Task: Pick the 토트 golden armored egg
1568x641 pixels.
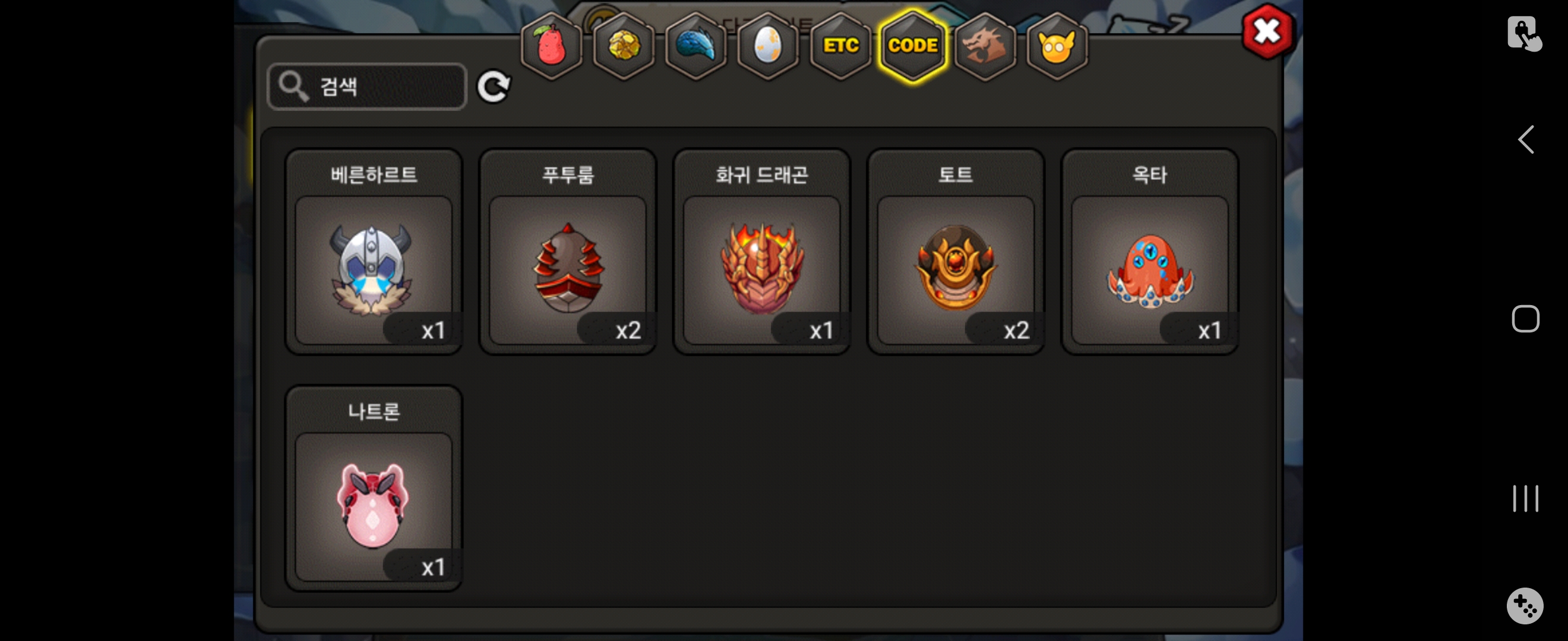Action: coord(956,252)
